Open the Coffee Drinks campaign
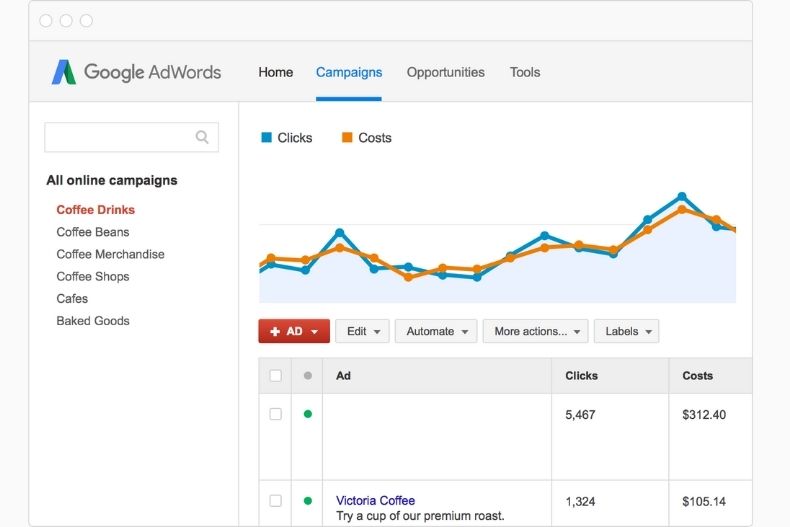 pyautogui.click(x=96, y=210)
